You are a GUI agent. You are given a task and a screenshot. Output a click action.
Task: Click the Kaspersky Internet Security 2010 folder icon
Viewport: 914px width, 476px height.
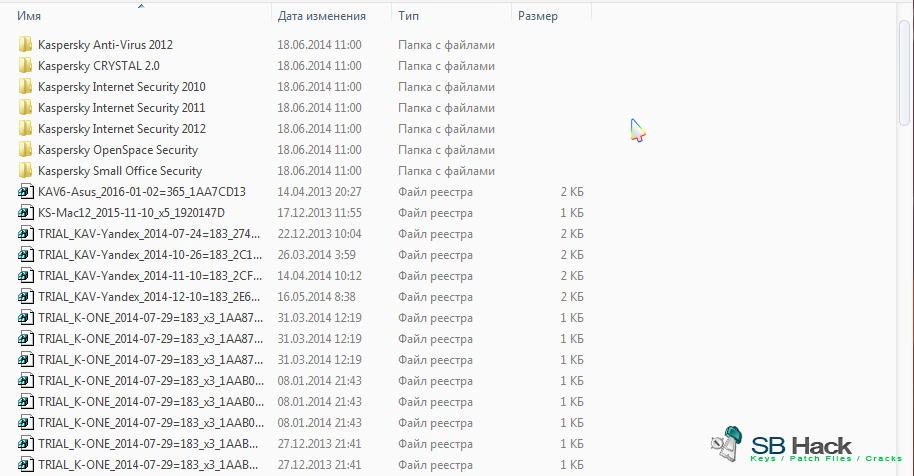25,87
